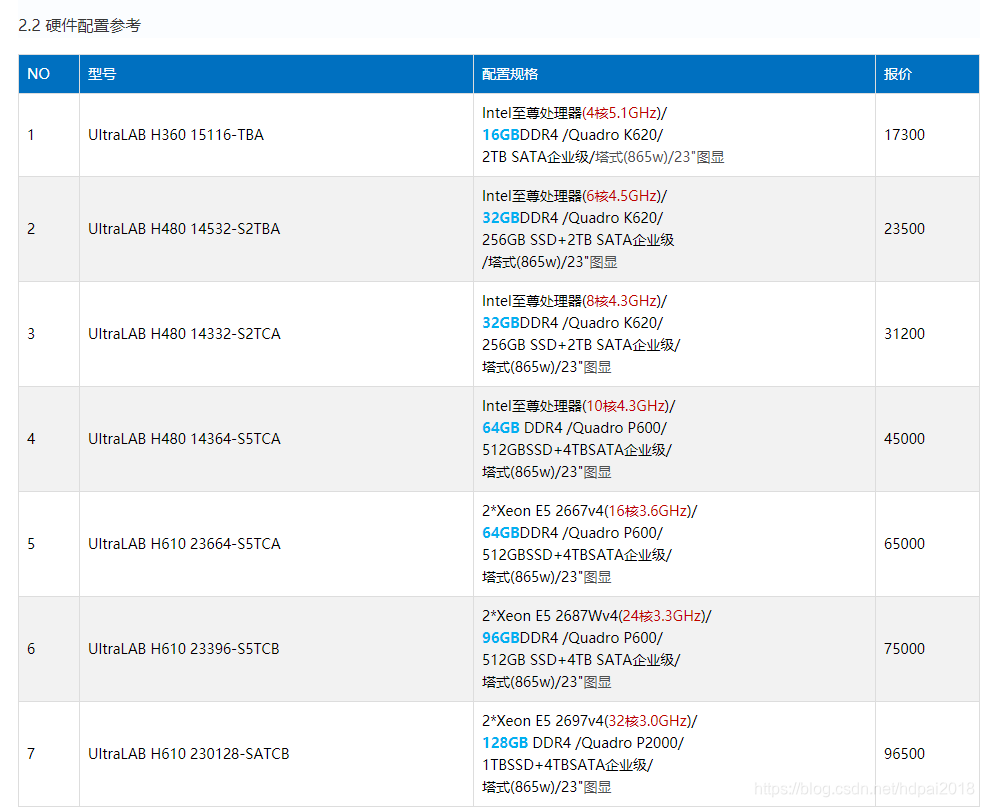The image size is (984, 807).
Task: Click the price 31200
Action: point(904,334)
